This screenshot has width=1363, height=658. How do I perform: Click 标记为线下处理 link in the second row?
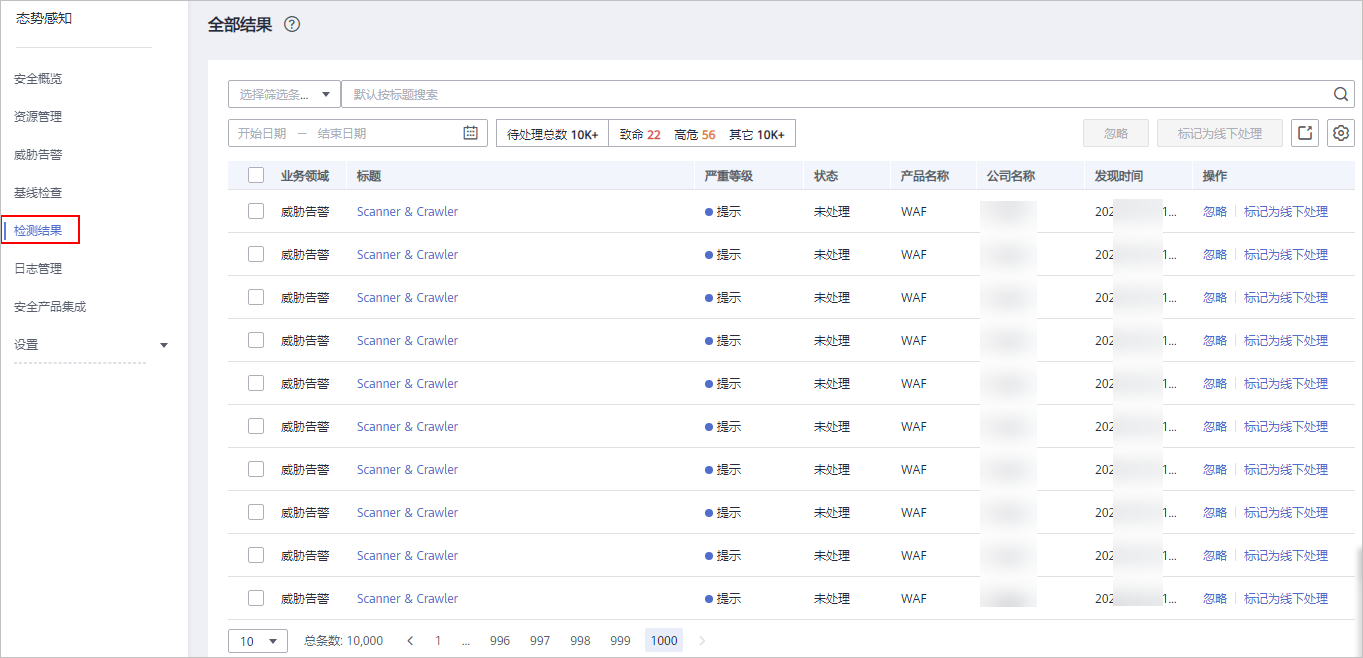1285,255
